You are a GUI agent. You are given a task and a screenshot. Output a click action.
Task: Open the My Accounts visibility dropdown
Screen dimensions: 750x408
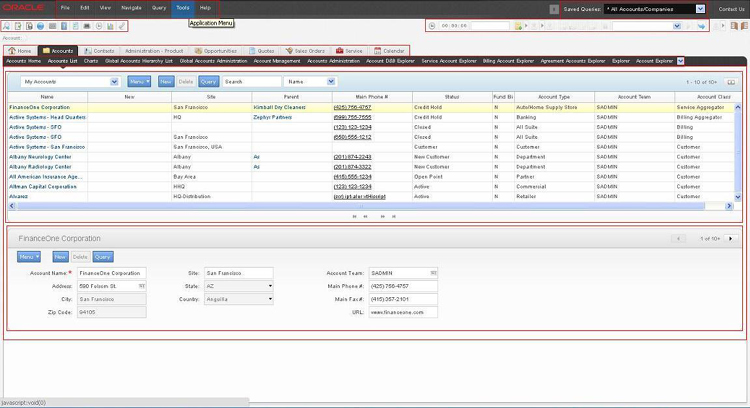click(114, 82)
